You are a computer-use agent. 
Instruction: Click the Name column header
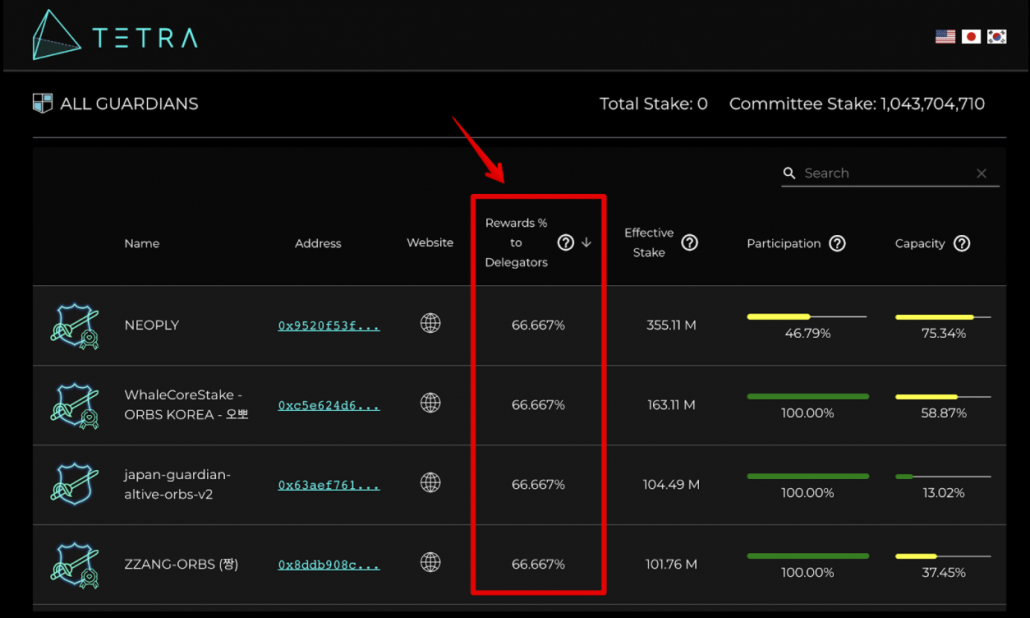[142, 244]
